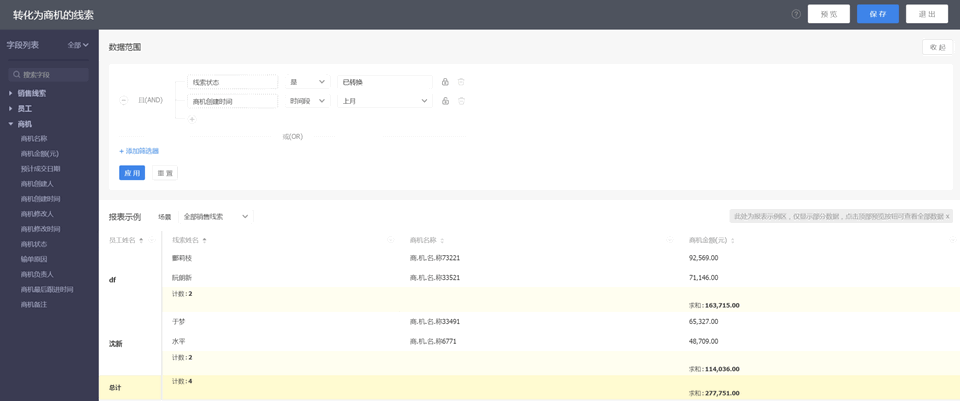960x401 pixels.
Task: Select the 商机状态 field
Action: 34,244
